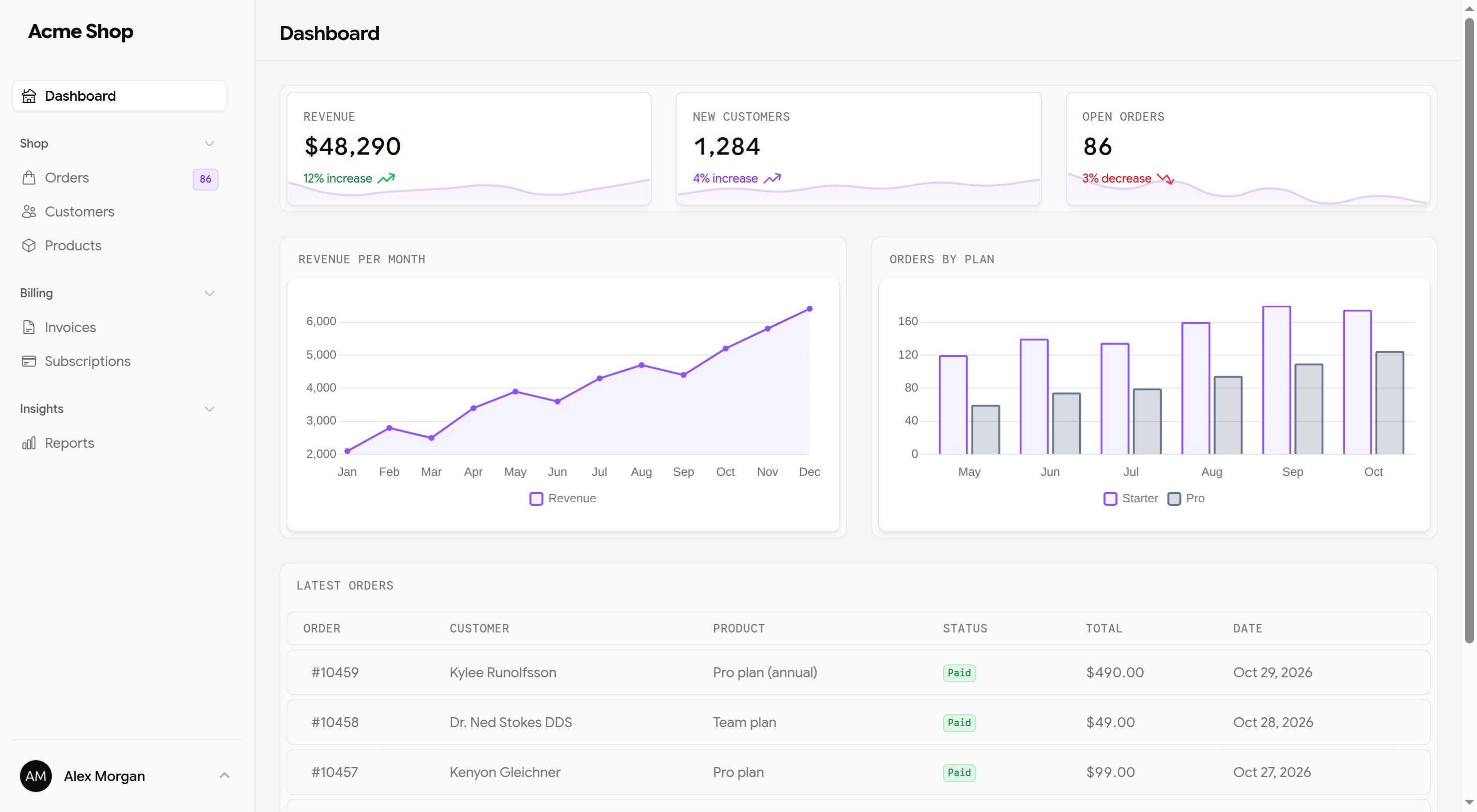Click the Acme Shop logo title
This screenshot has height=812, width=1477.
(x=81, y=31)
